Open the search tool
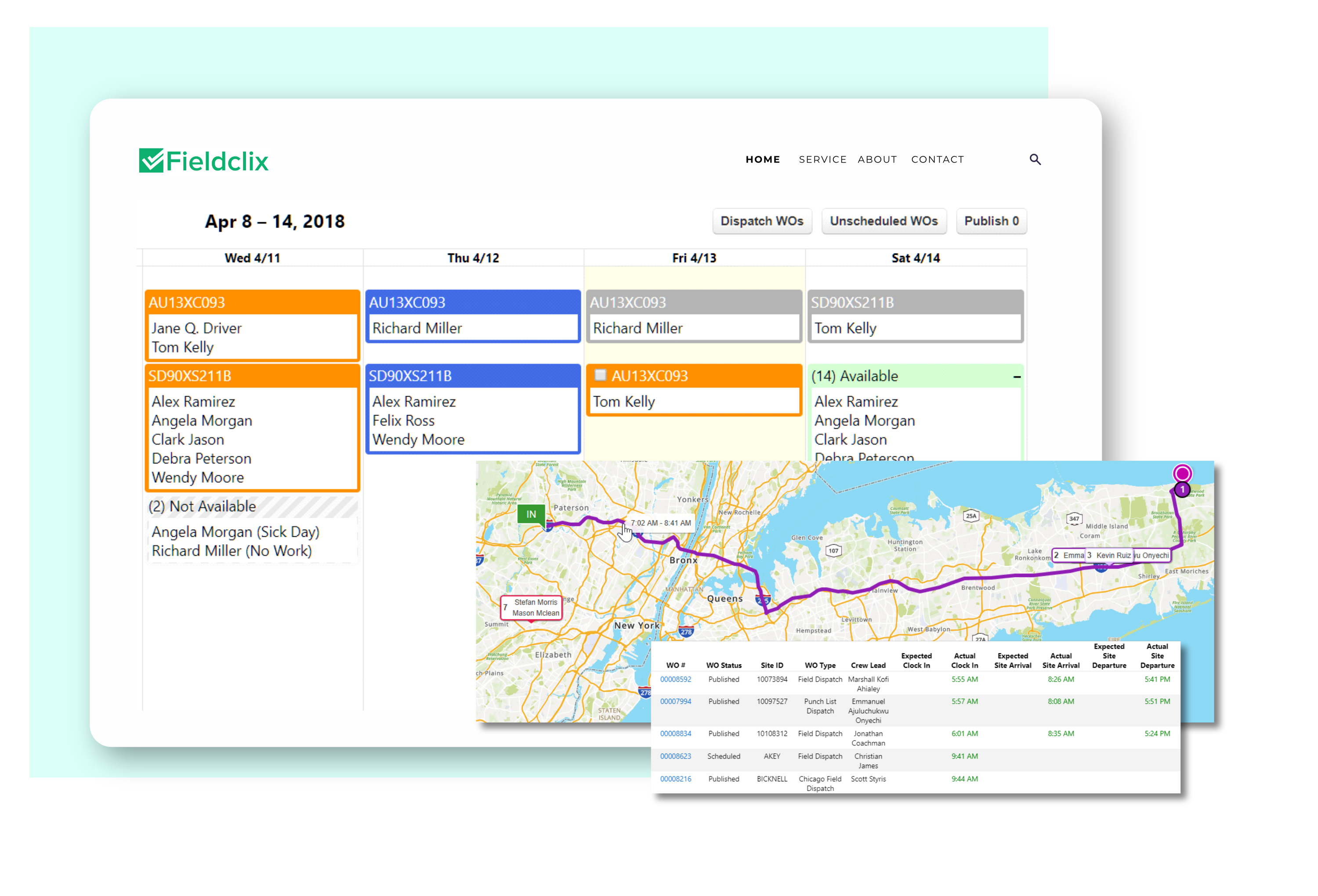 pos(1036,159)
